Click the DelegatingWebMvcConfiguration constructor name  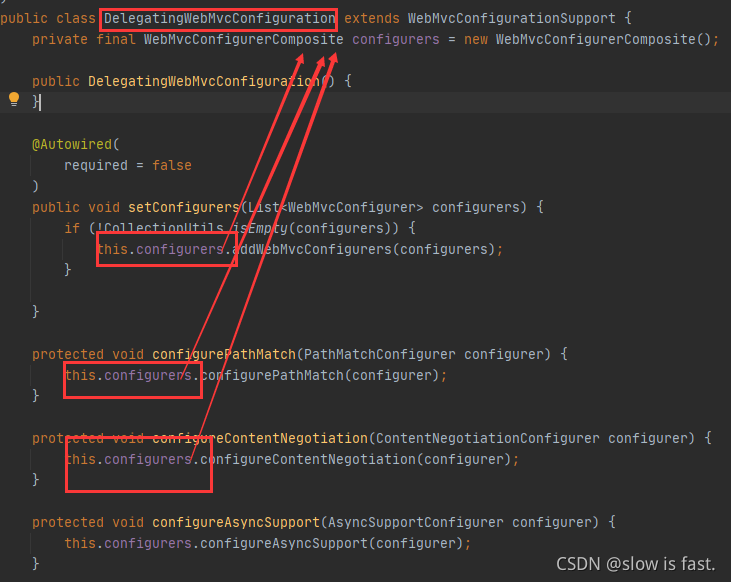pyautogui.click(x=204, y=81)
